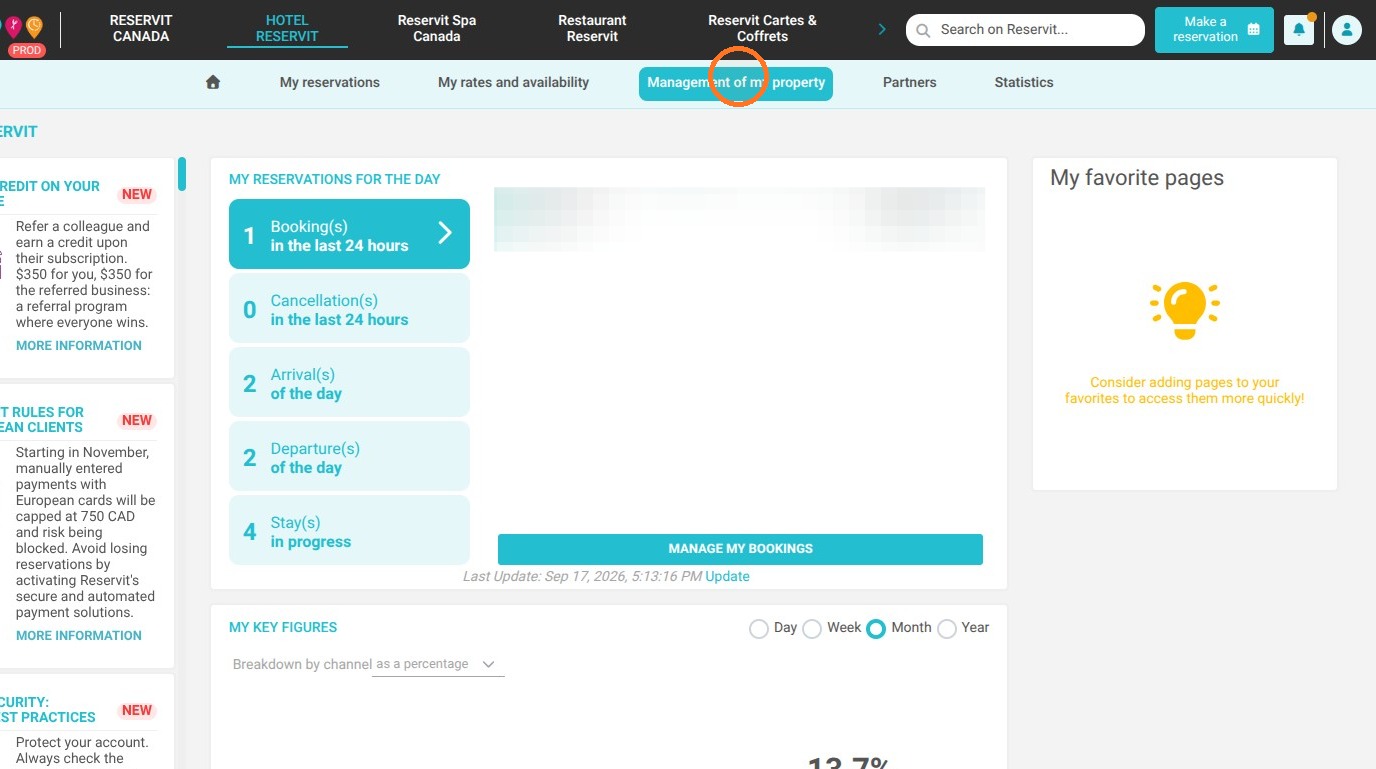This screenshot has width=1376, height=769.
Task: Click the MY RESERVATIONS FOR THE DAY heading
Action: (335, 180)
